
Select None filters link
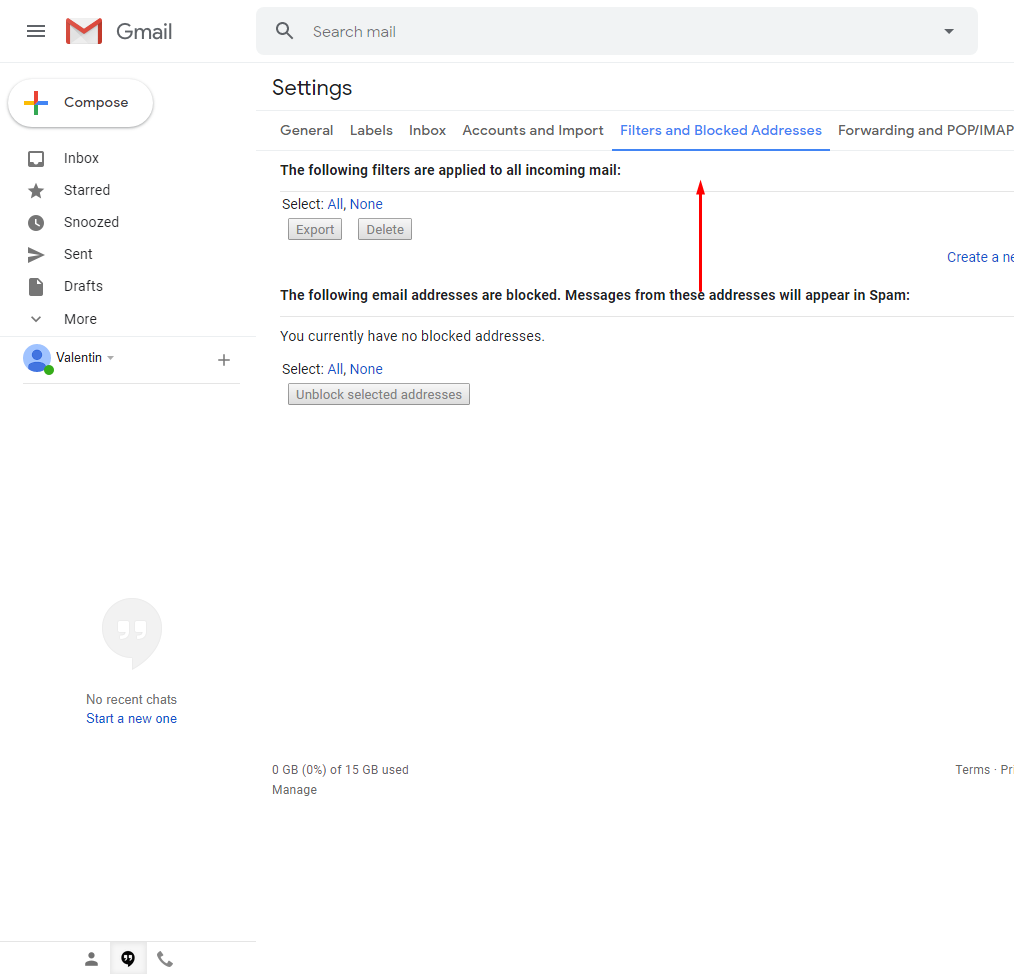coord(366,204)
